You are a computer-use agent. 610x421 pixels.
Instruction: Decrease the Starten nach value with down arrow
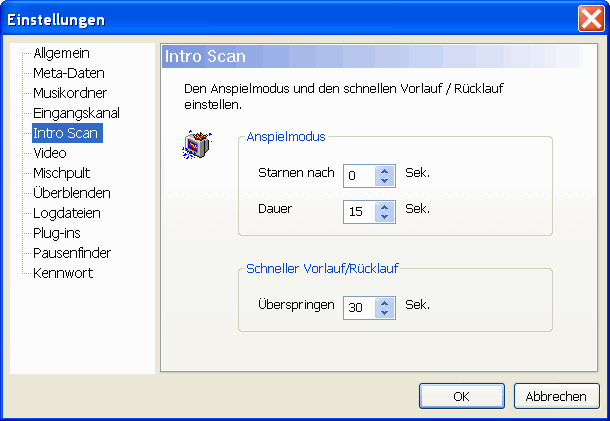(x=385, y=181)
